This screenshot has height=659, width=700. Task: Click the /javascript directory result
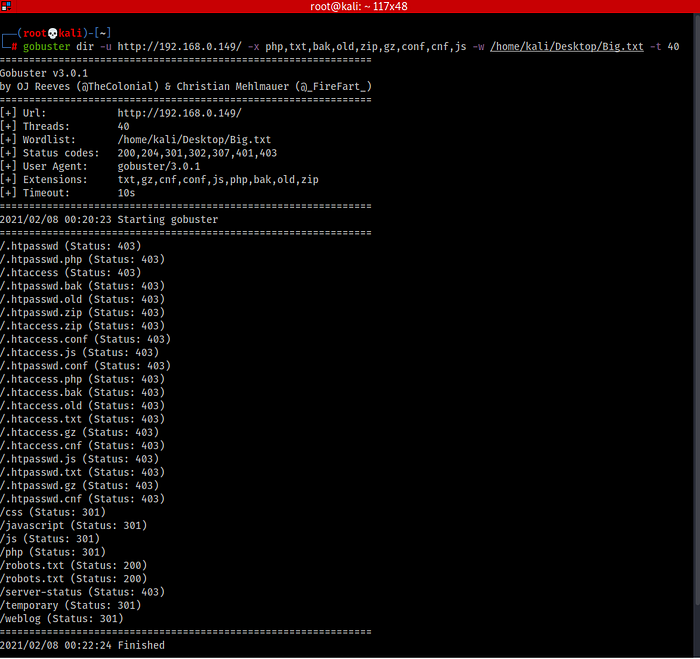74,525
